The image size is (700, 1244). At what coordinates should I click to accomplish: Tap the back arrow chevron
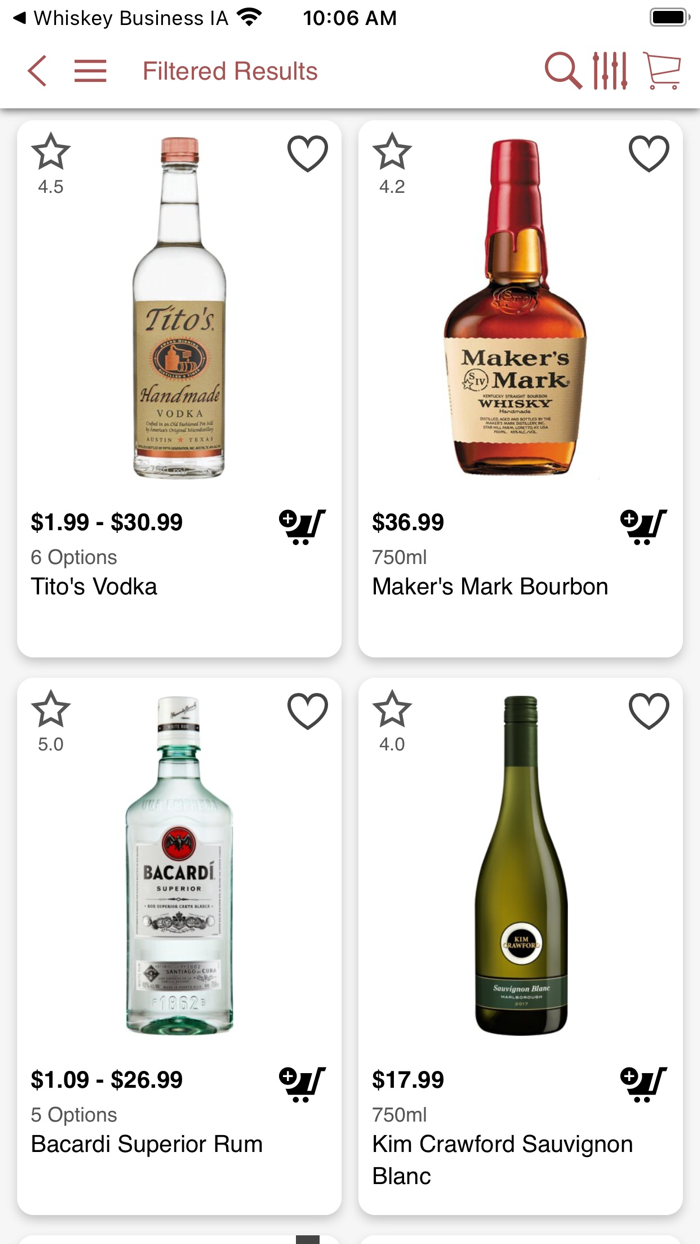[37, 71]
